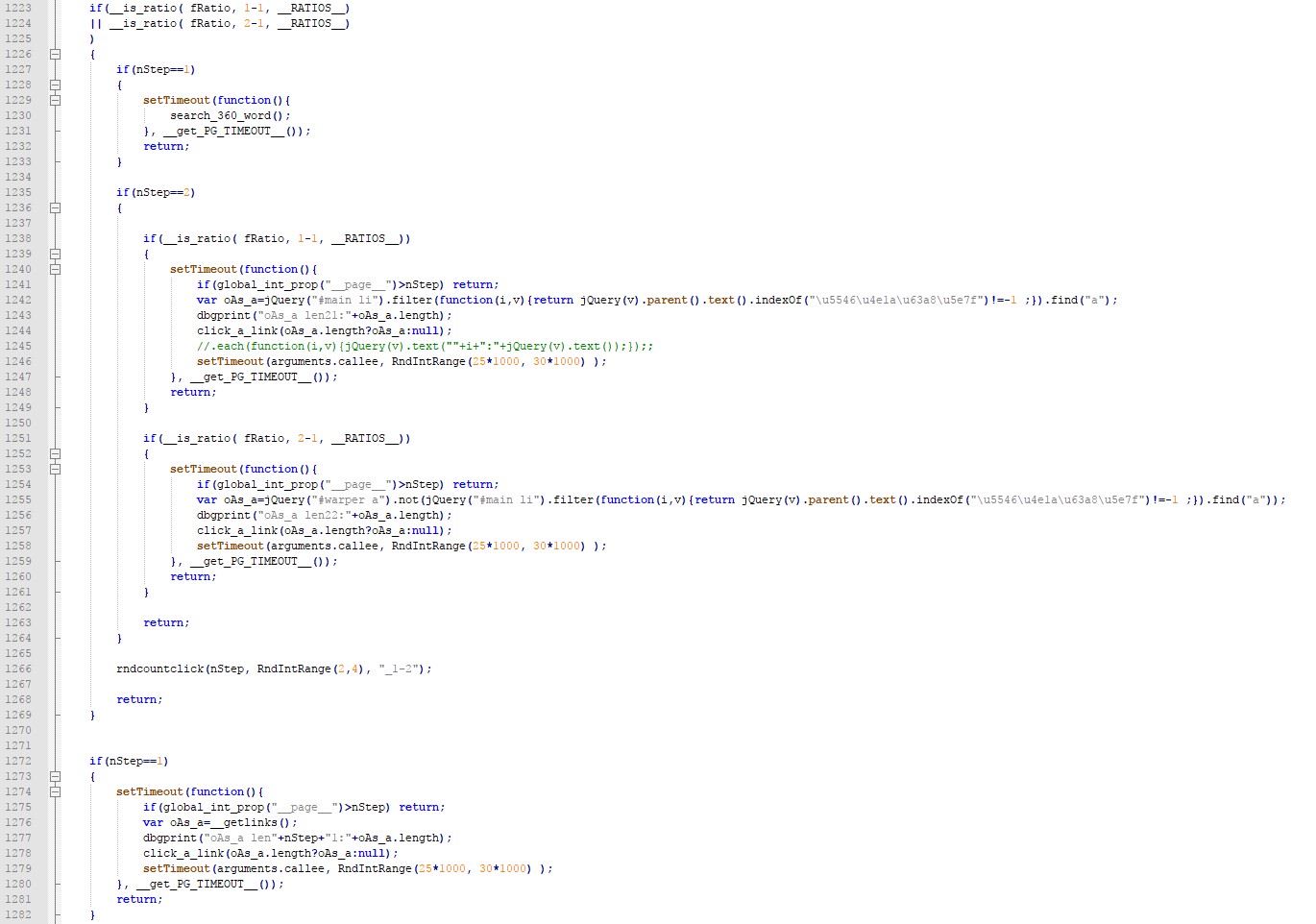Click line number 1282 in the margin
The image size is (1316, 924).
click(x=18, y=914)
